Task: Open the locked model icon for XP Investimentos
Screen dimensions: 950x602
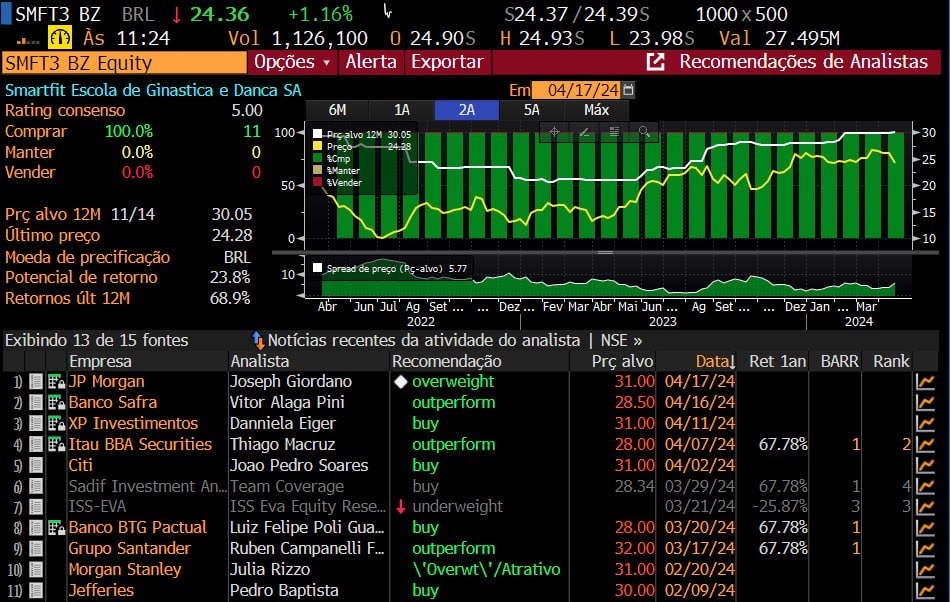Action: pyautogui.click(x=56, y=423)
